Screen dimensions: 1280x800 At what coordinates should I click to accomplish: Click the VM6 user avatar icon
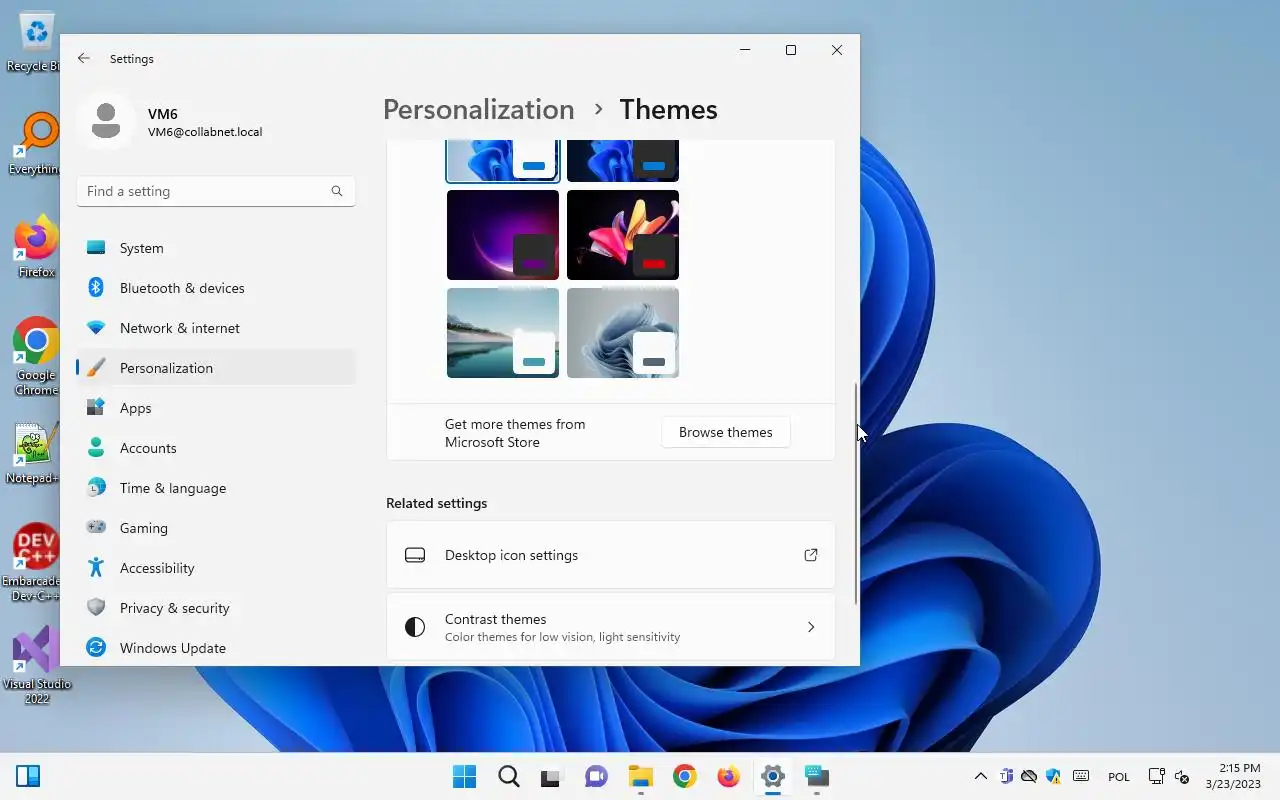[106, 122]
